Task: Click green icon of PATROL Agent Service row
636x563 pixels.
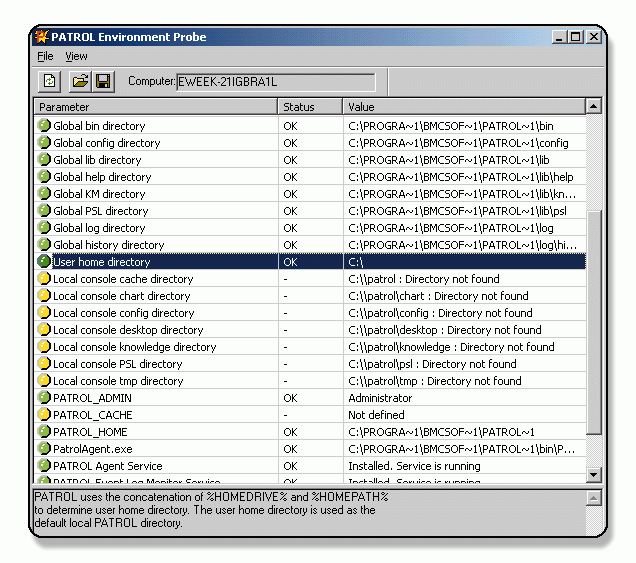Action: 43,466
